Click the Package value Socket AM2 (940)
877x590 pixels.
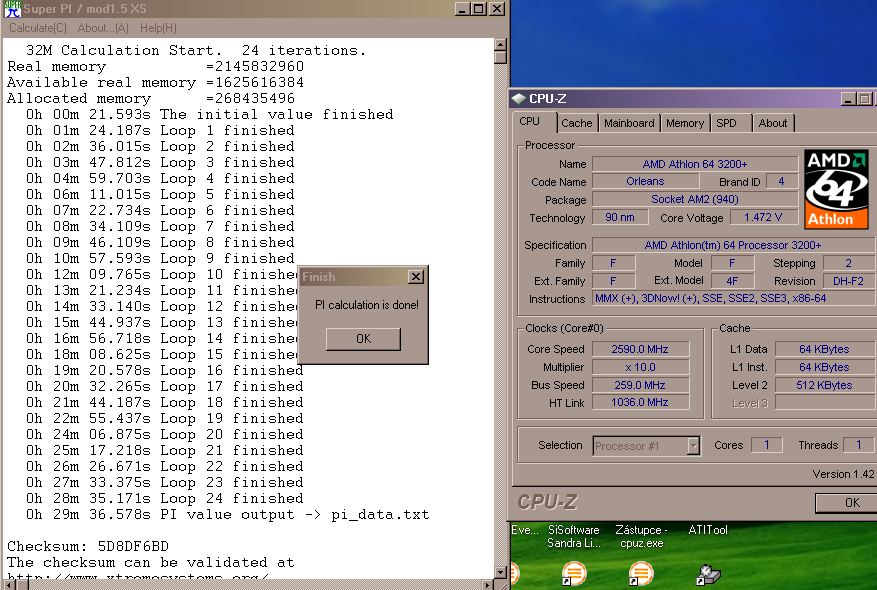tap(695, 200)
